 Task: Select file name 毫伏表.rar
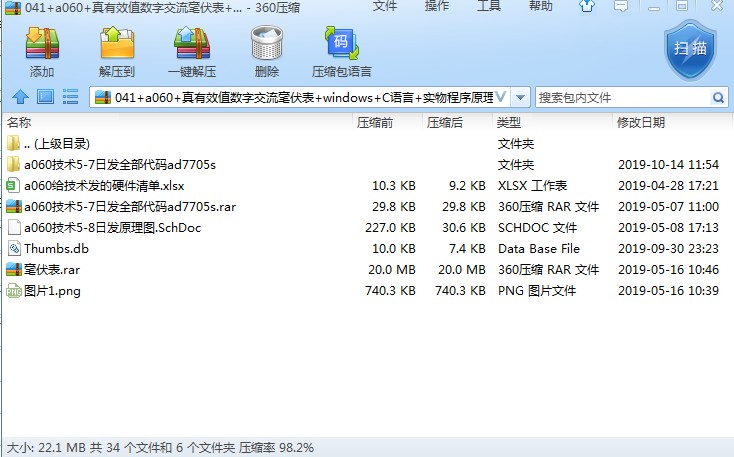pyautogui.click(x=52, y=270)
